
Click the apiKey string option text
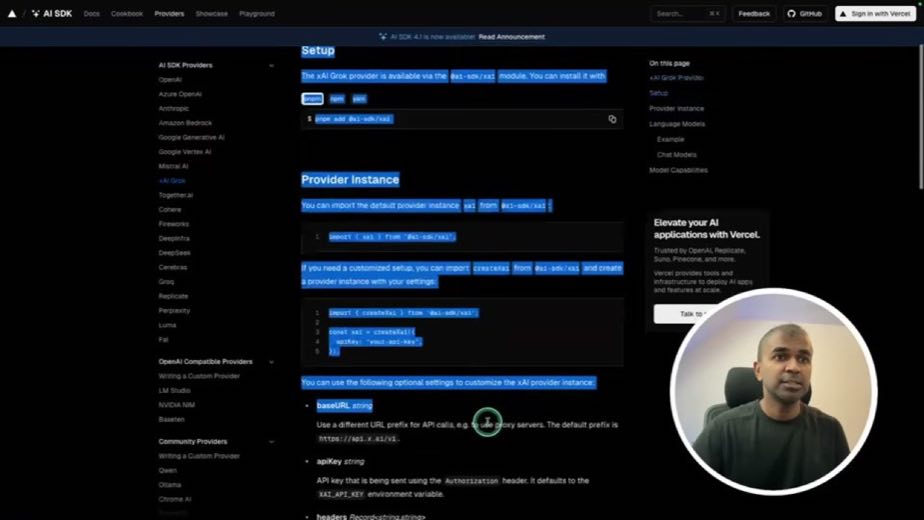(340, 462)
